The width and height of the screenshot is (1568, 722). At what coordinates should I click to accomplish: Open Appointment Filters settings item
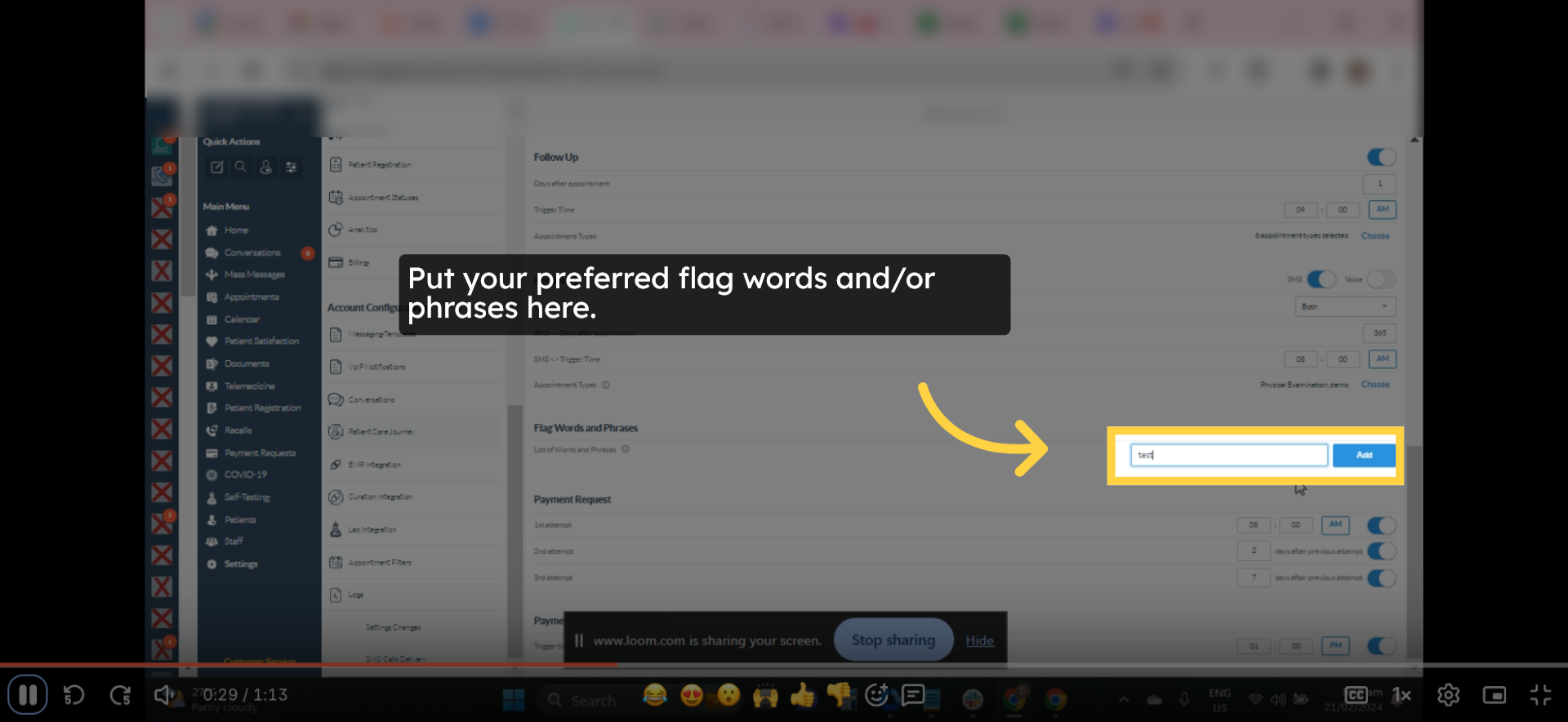click(x=412, y=562)
